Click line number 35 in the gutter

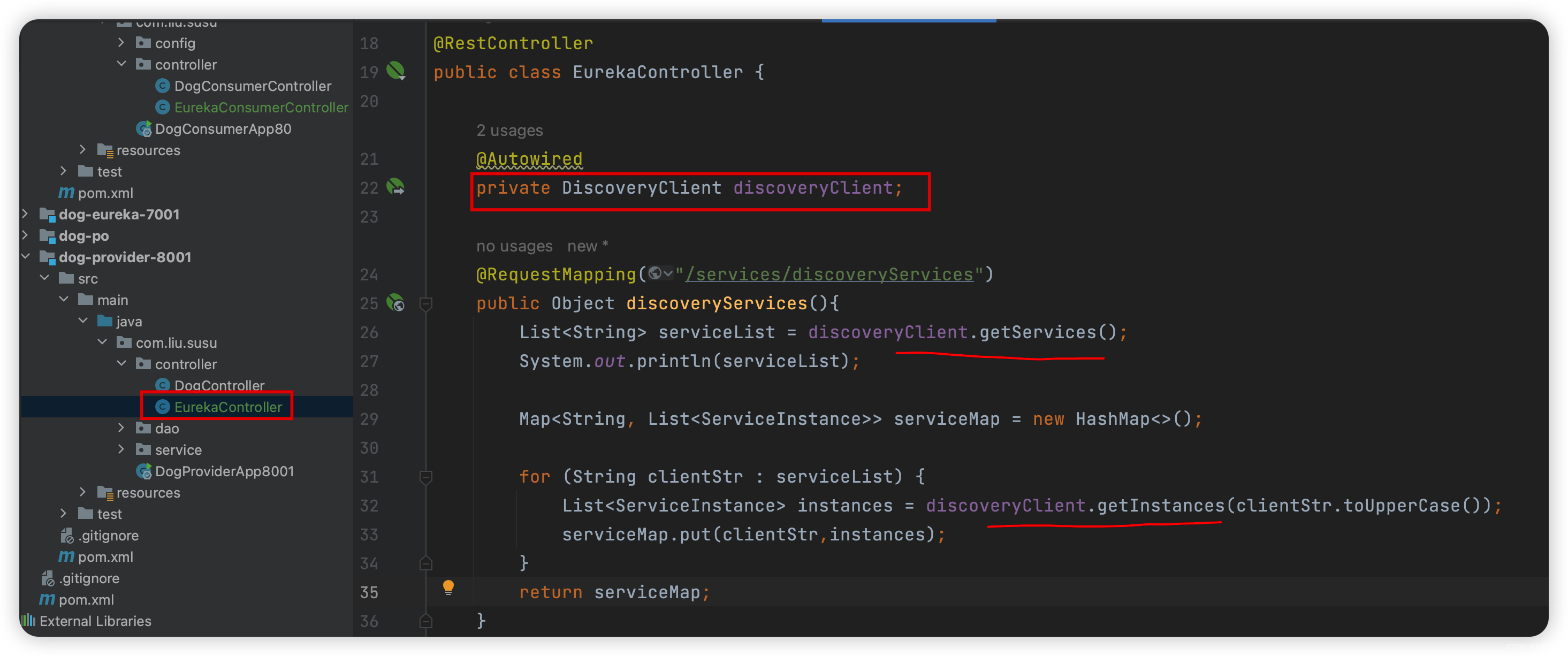point(369,592)
